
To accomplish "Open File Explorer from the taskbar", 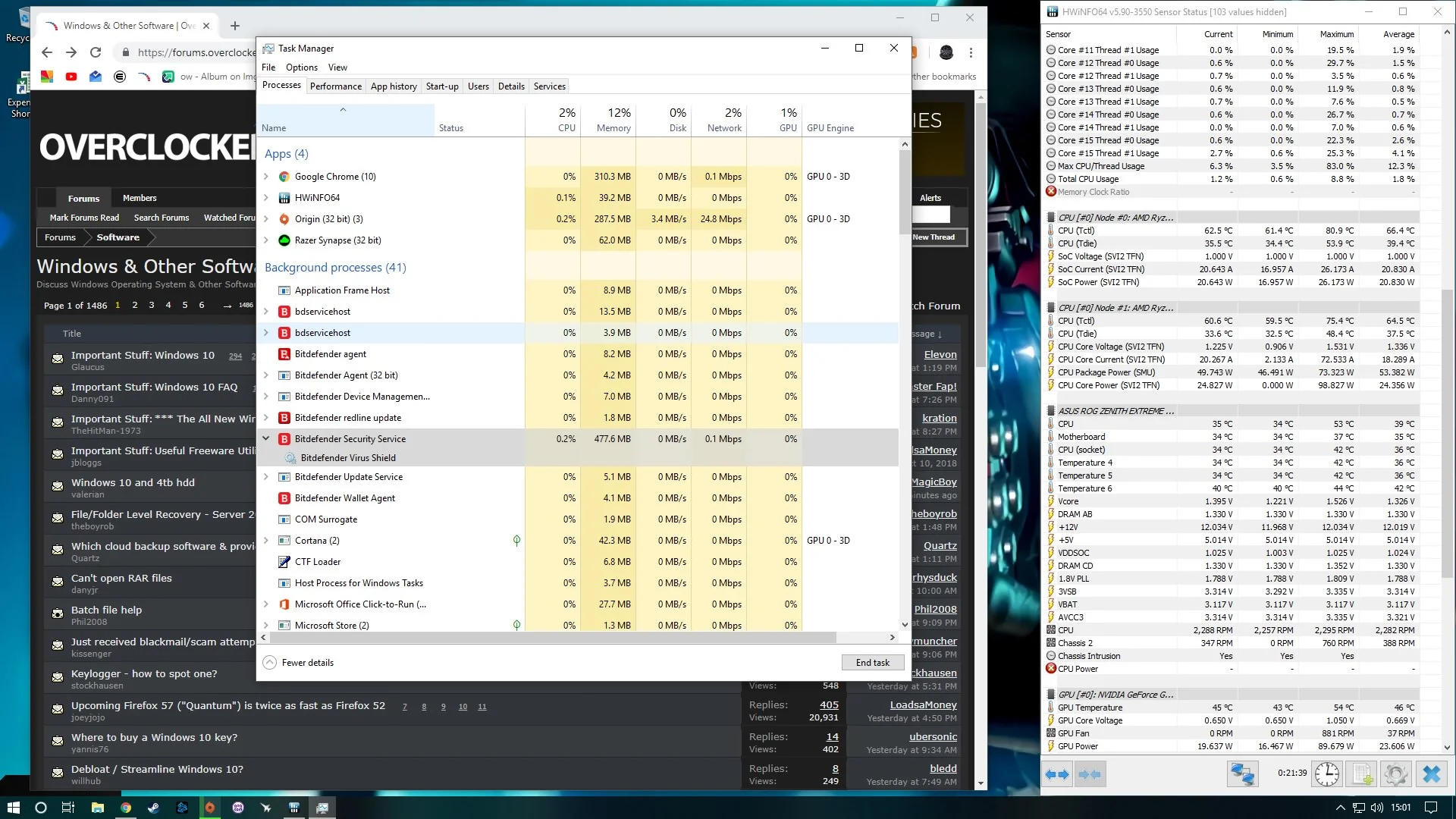I will click(x=97, y=808).
